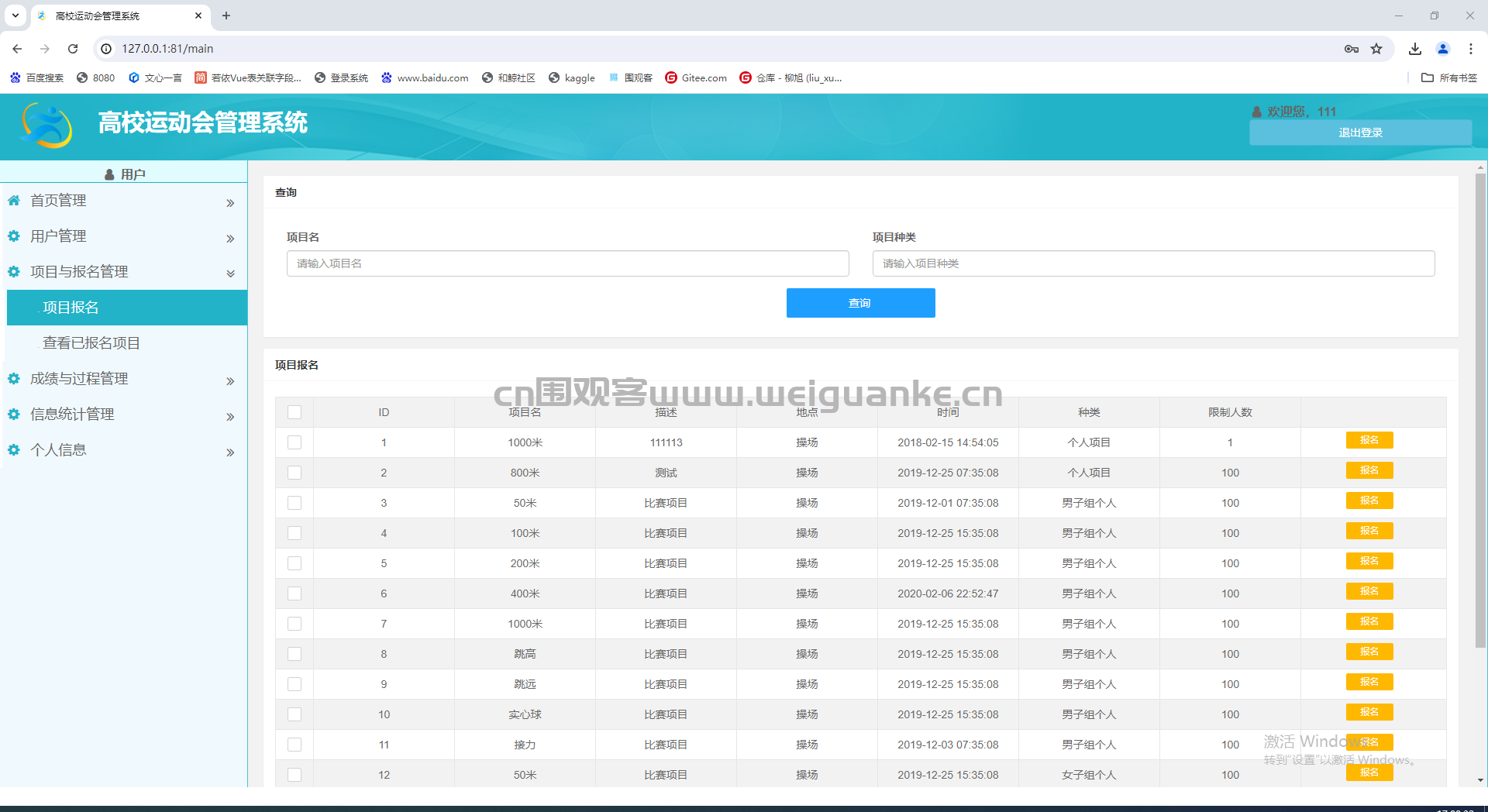Click the scrollbar down arrow
This screenshot has height=812, width=1488.
point(1480,780)
